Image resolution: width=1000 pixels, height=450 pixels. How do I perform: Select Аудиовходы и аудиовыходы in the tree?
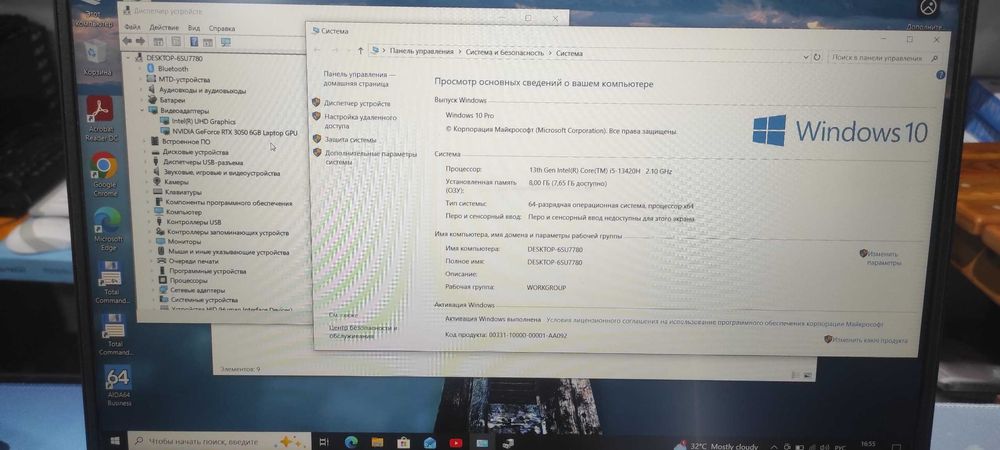[202, 91]
